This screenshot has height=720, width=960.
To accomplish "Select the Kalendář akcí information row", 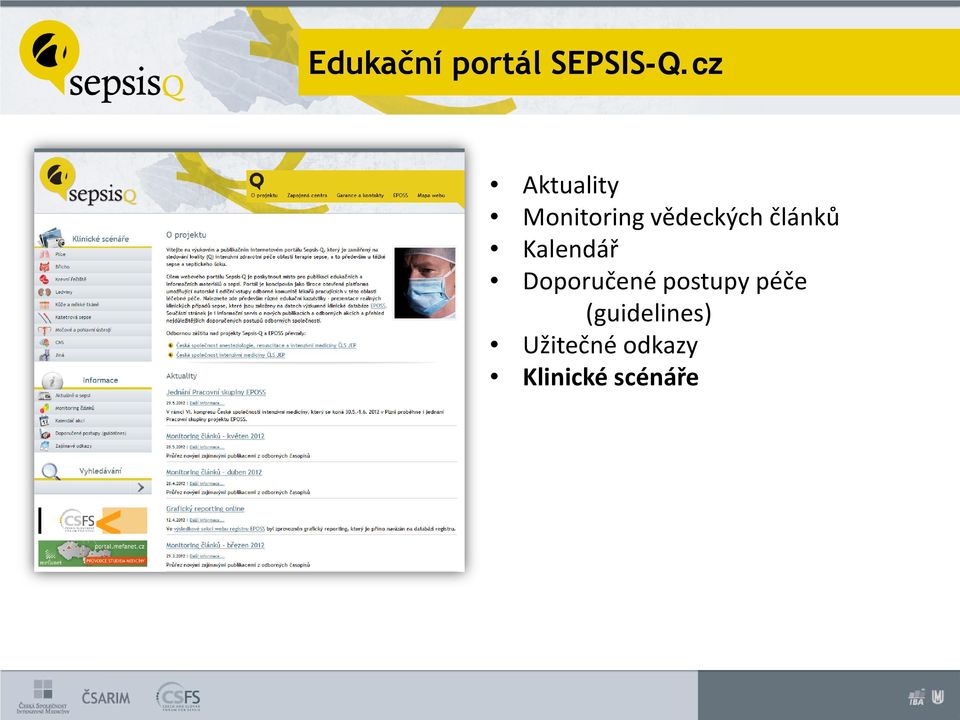I will coord(93,421).
